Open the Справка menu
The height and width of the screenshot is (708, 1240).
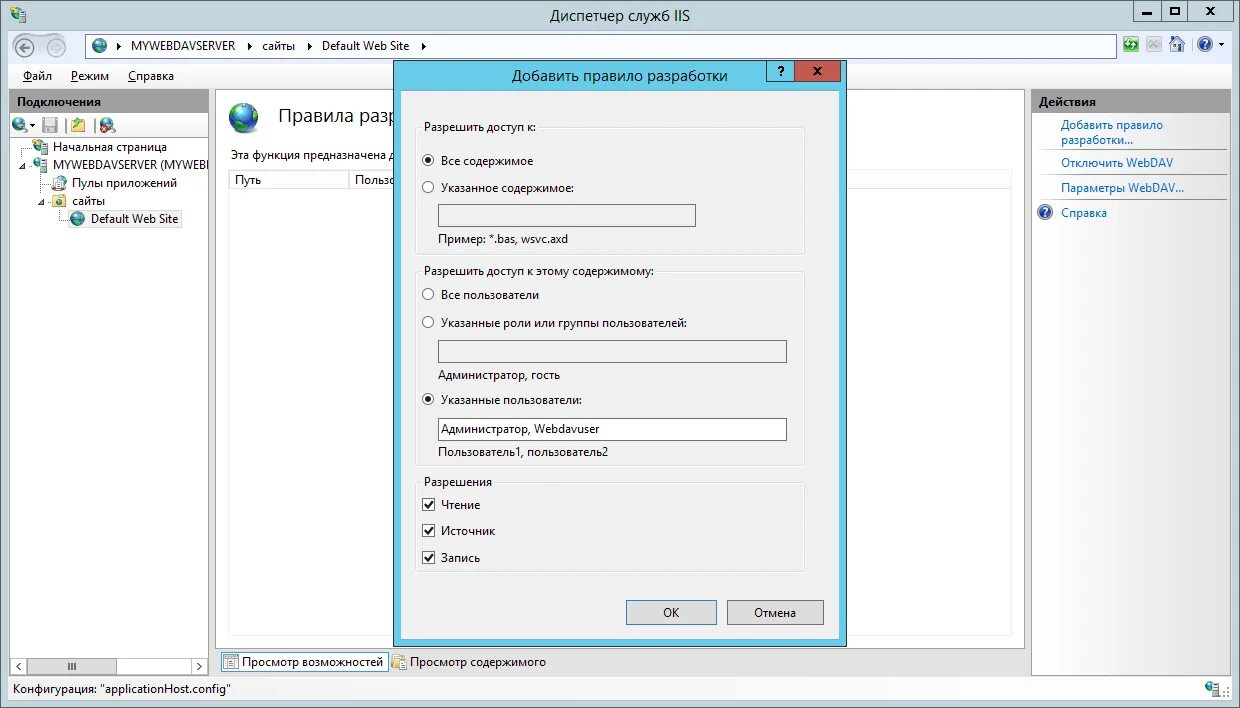point(151,76)
